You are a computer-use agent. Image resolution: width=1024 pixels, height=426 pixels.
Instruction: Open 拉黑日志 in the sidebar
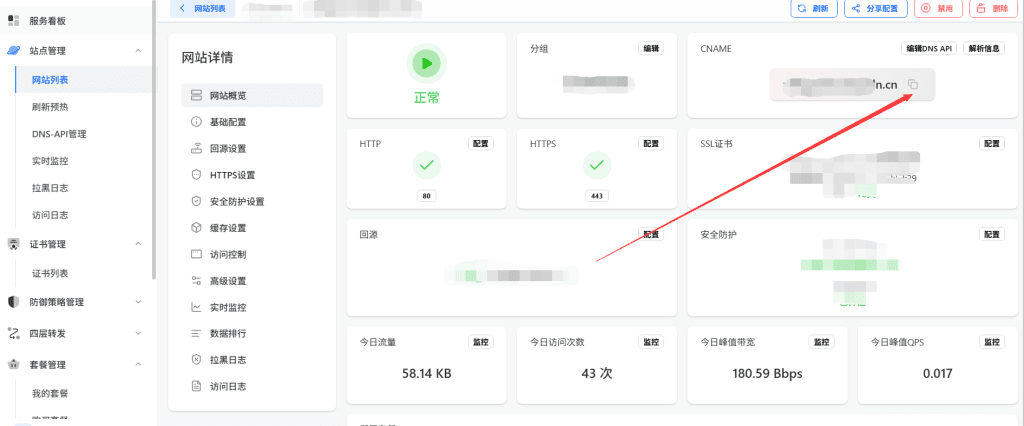click(50, 188)
